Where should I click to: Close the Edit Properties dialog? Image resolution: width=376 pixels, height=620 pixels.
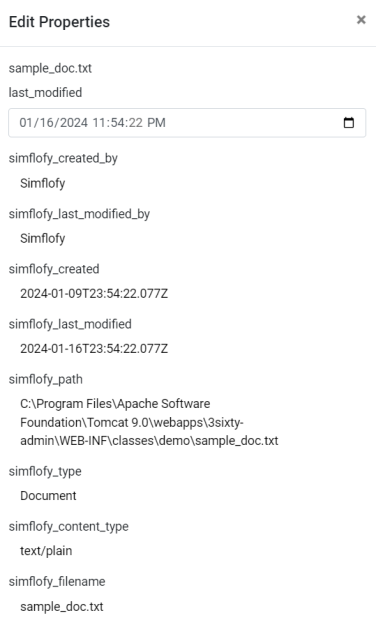(361, 20)
